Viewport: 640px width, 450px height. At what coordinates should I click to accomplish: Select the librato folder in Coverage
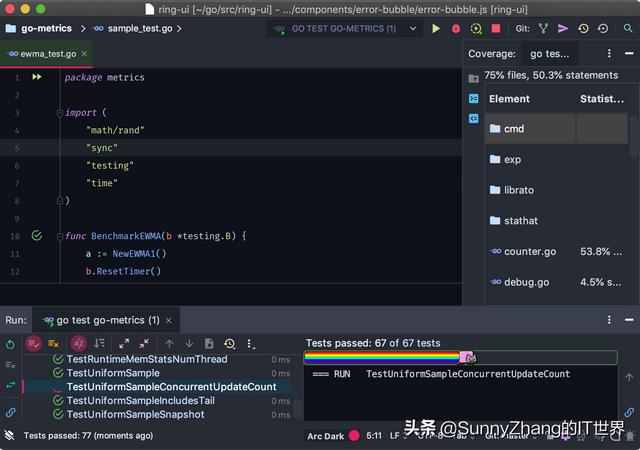tap(556, 190)
